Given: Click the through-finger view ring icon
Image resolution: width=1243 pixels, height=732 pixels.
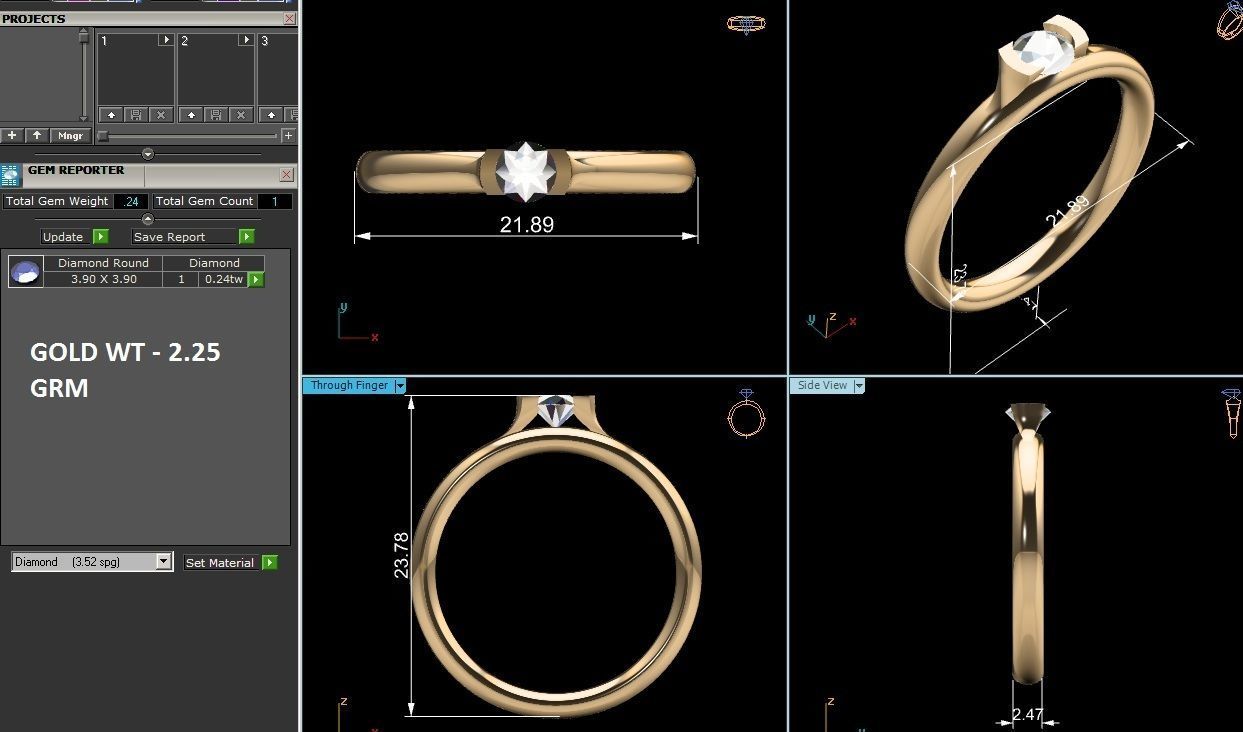Looking at the screenshot, I should (x=747, y=413).
